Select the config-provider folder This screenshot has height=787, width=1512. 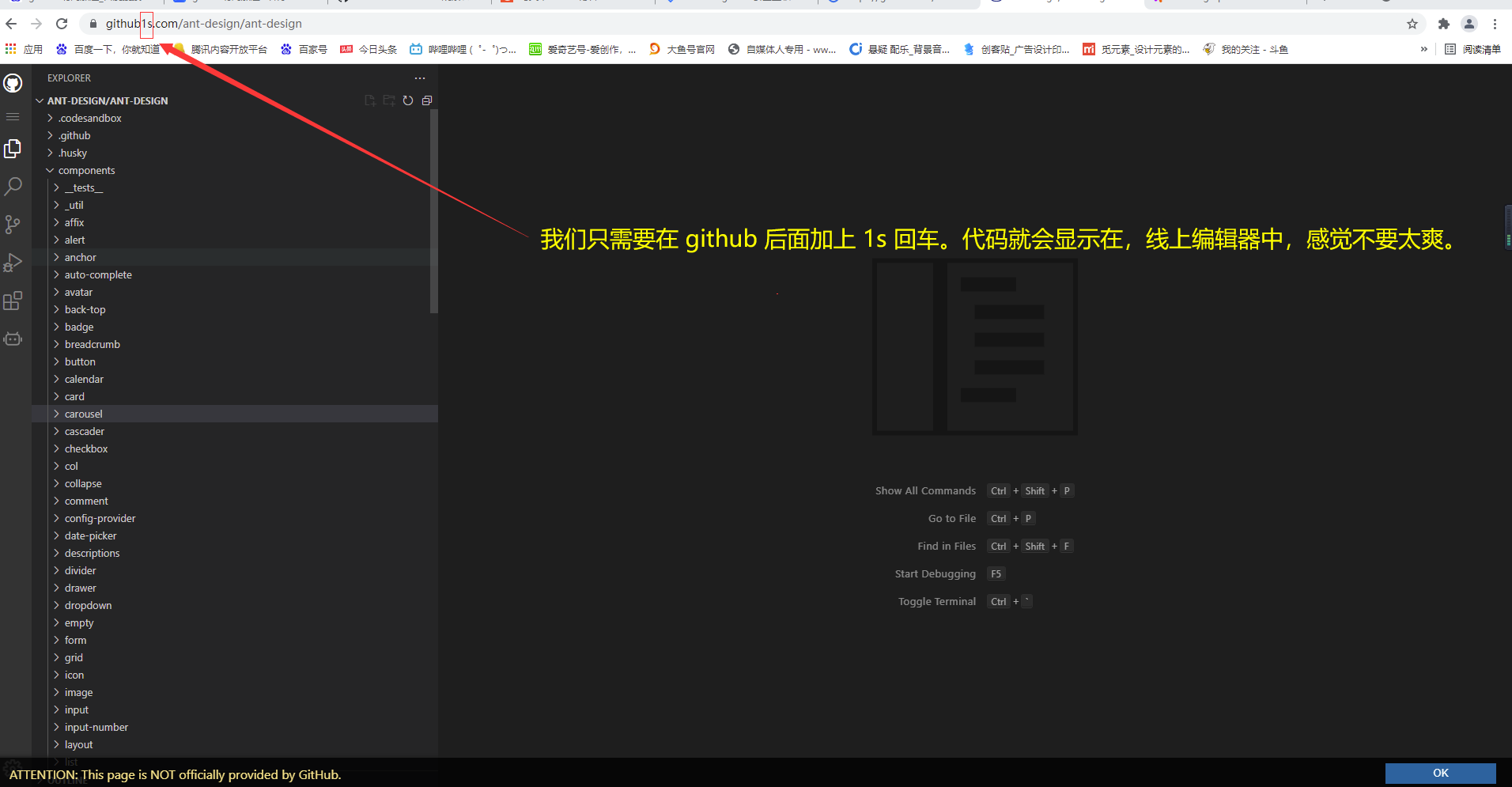[x=235, y=518]
